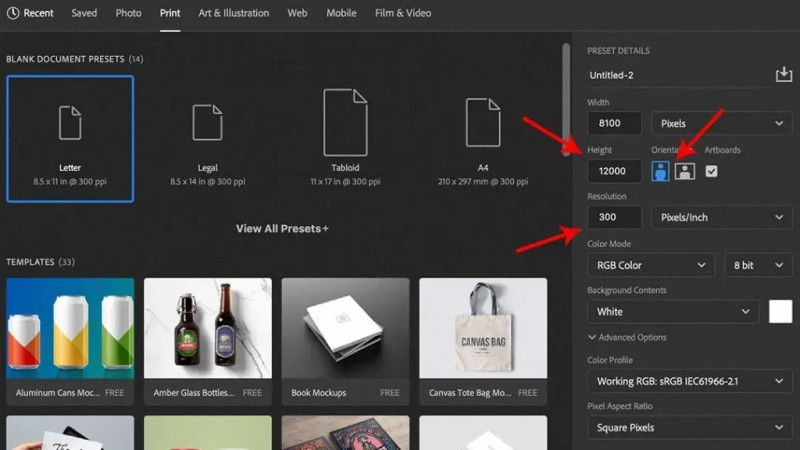The width and height of the screenshot is (800, 450).
Task: Select landscape orientation icon
Action: (684, 171)
